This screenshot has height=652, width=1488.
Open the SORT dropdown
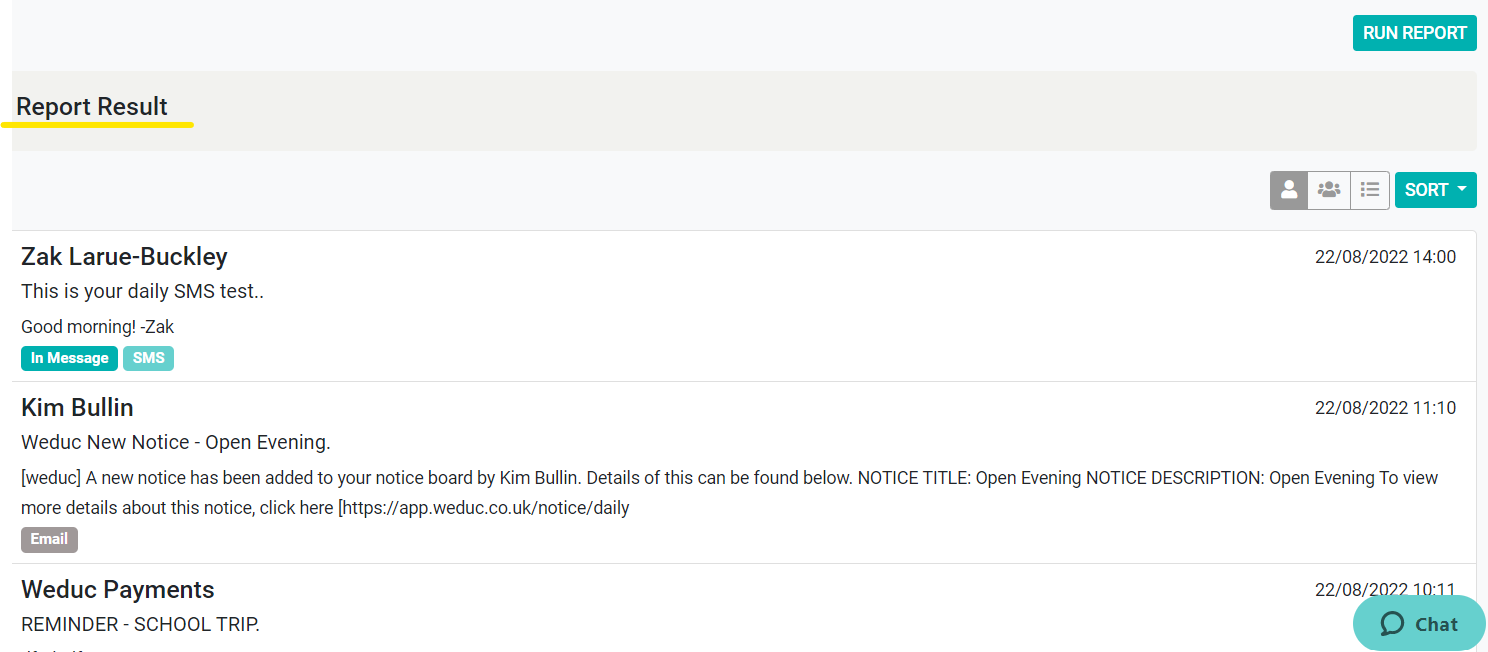click(x=1427, y=190)
